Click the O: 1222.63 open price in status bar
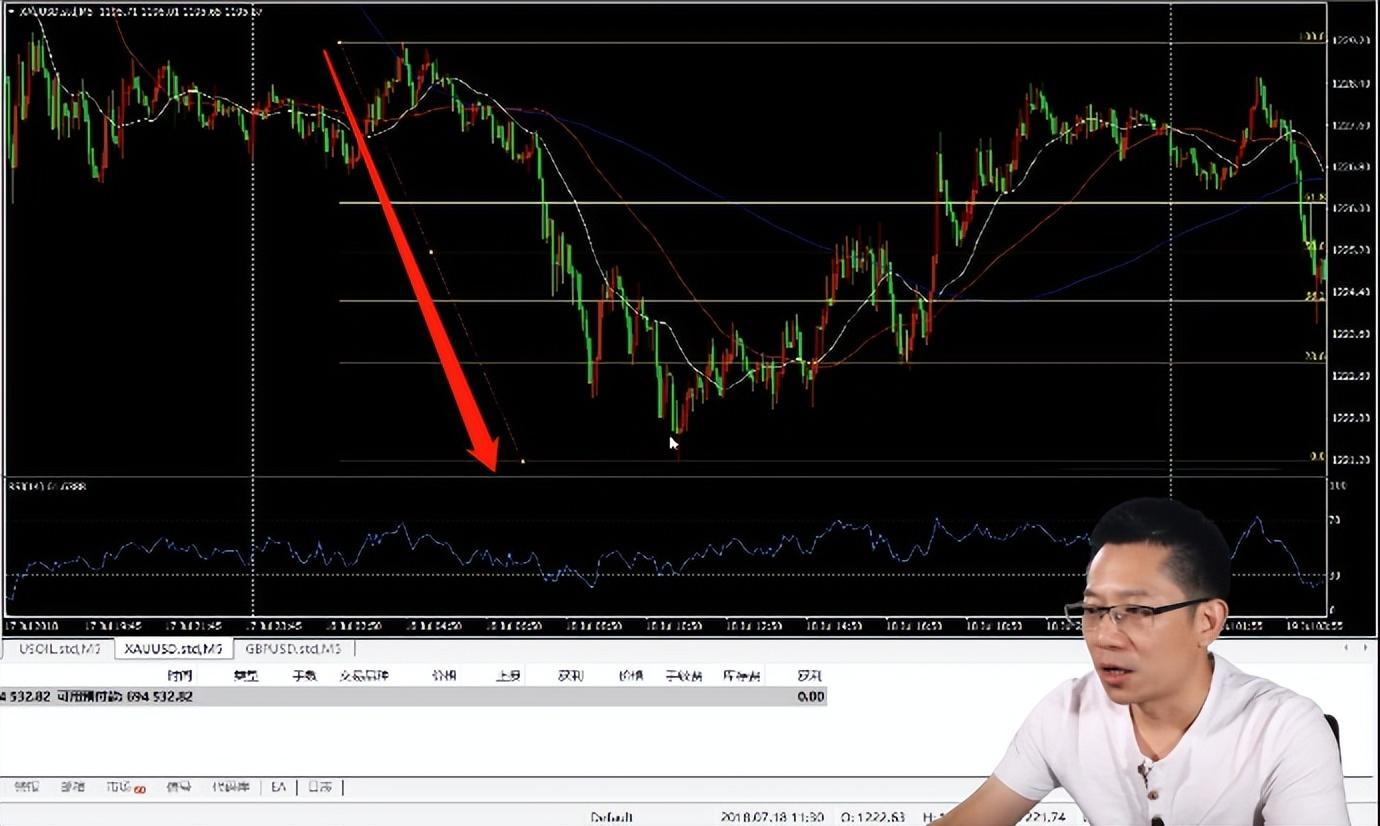Screen dimensions: 1380x826 [x=872, y=817]
